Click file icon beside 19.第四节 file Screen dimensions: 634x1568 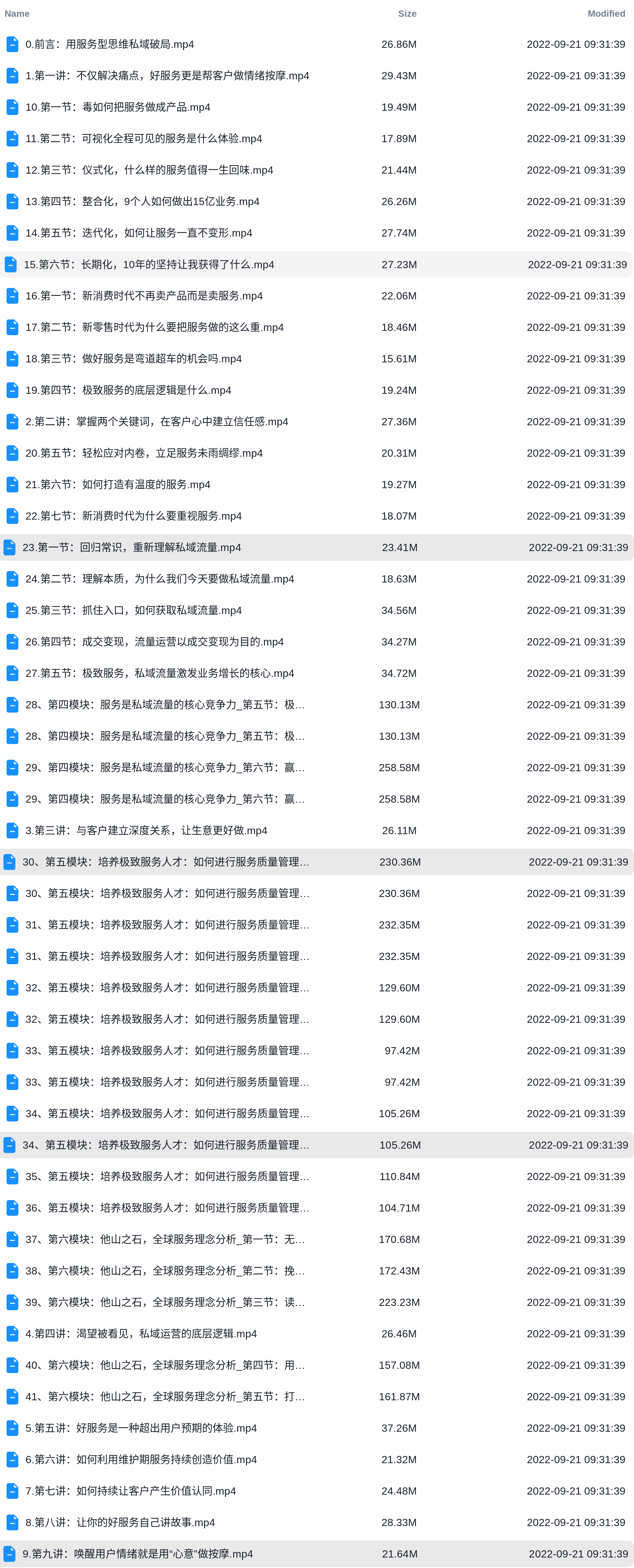pyautogui.click(x=12, y=390)
